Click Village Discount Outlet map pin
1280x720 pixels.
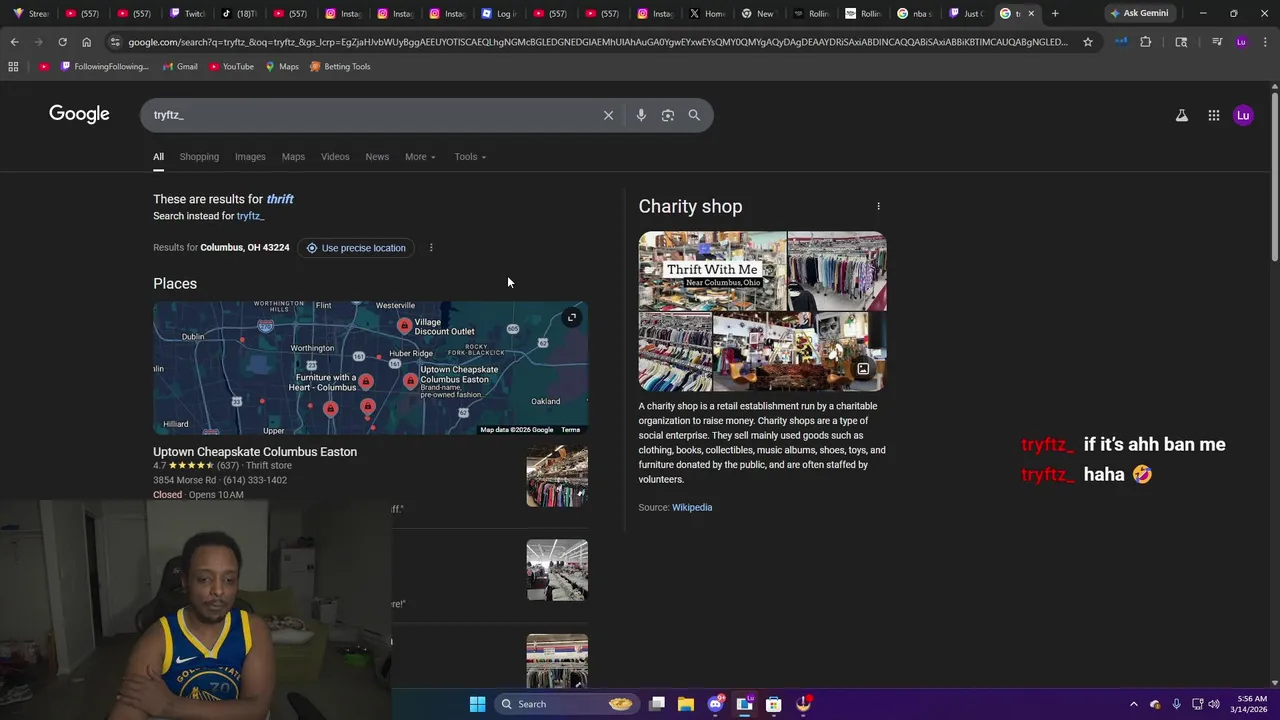pyautogui.click(x=404, y=325)
